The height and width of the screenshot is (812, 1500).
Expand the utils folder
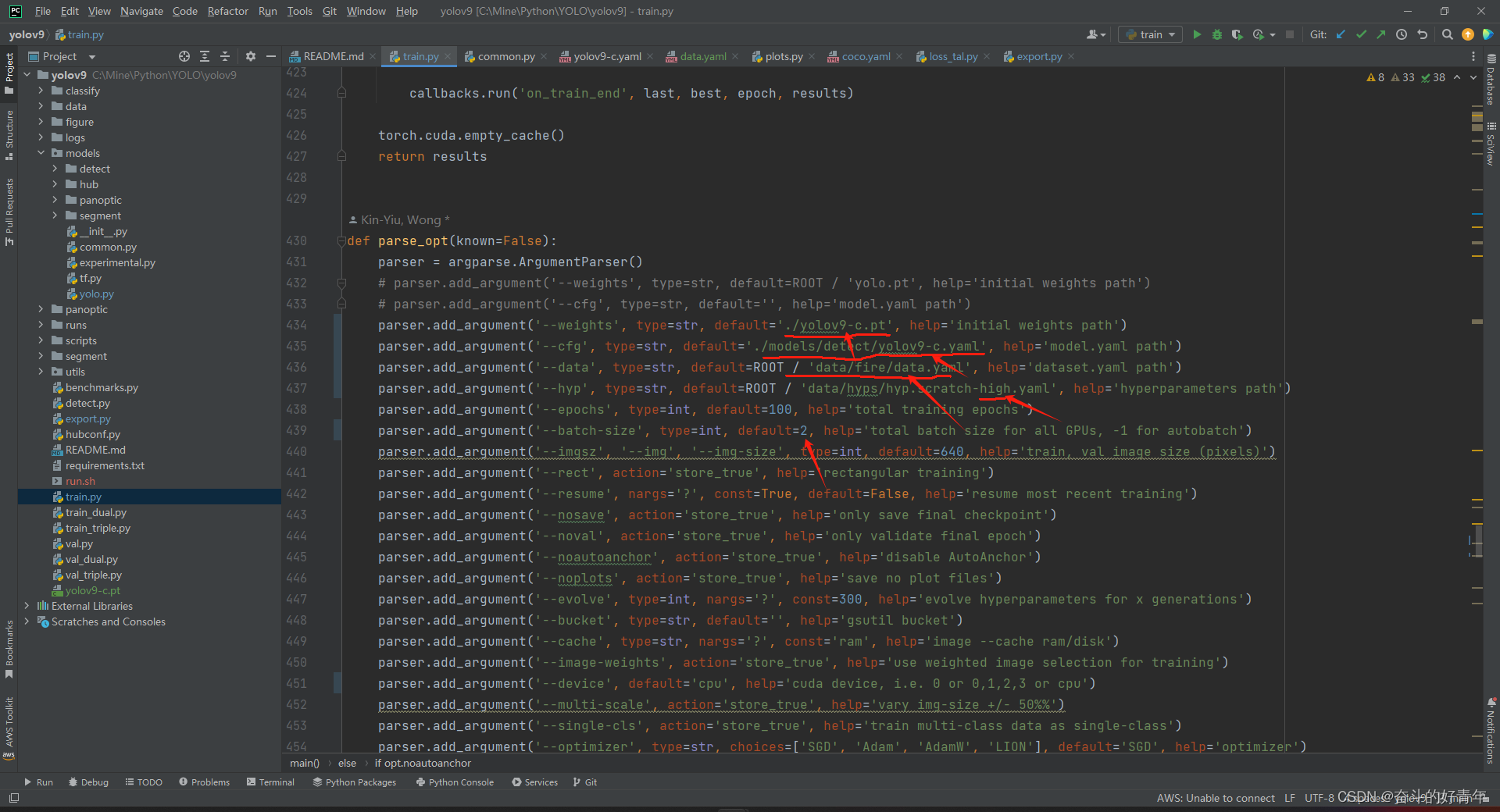tap(41, 372)
